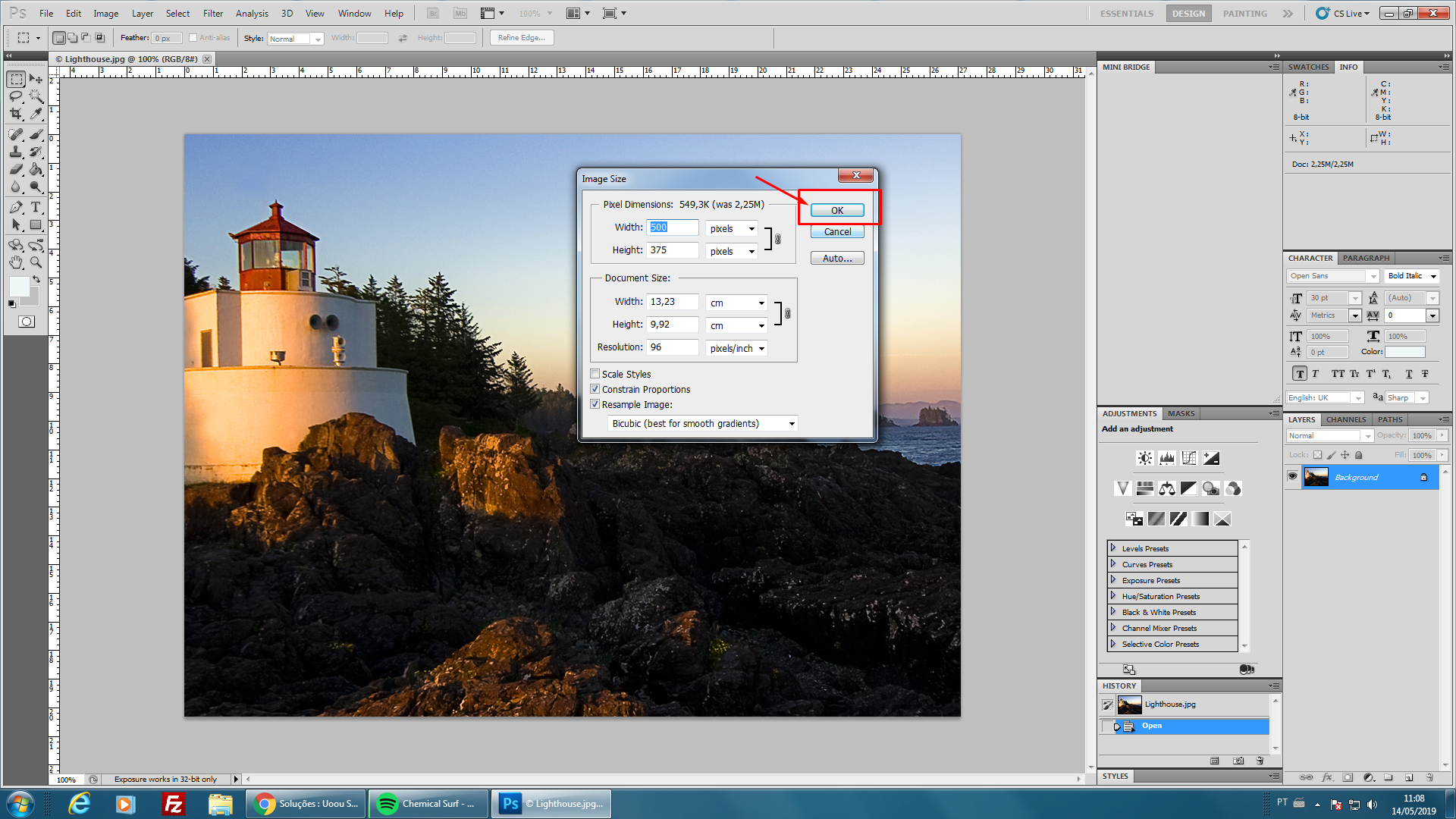Image resolution: width=1456 pixels, height=819 pixels.
Task: Switch to the Channels tab
Action: (x=1346, y=419)
